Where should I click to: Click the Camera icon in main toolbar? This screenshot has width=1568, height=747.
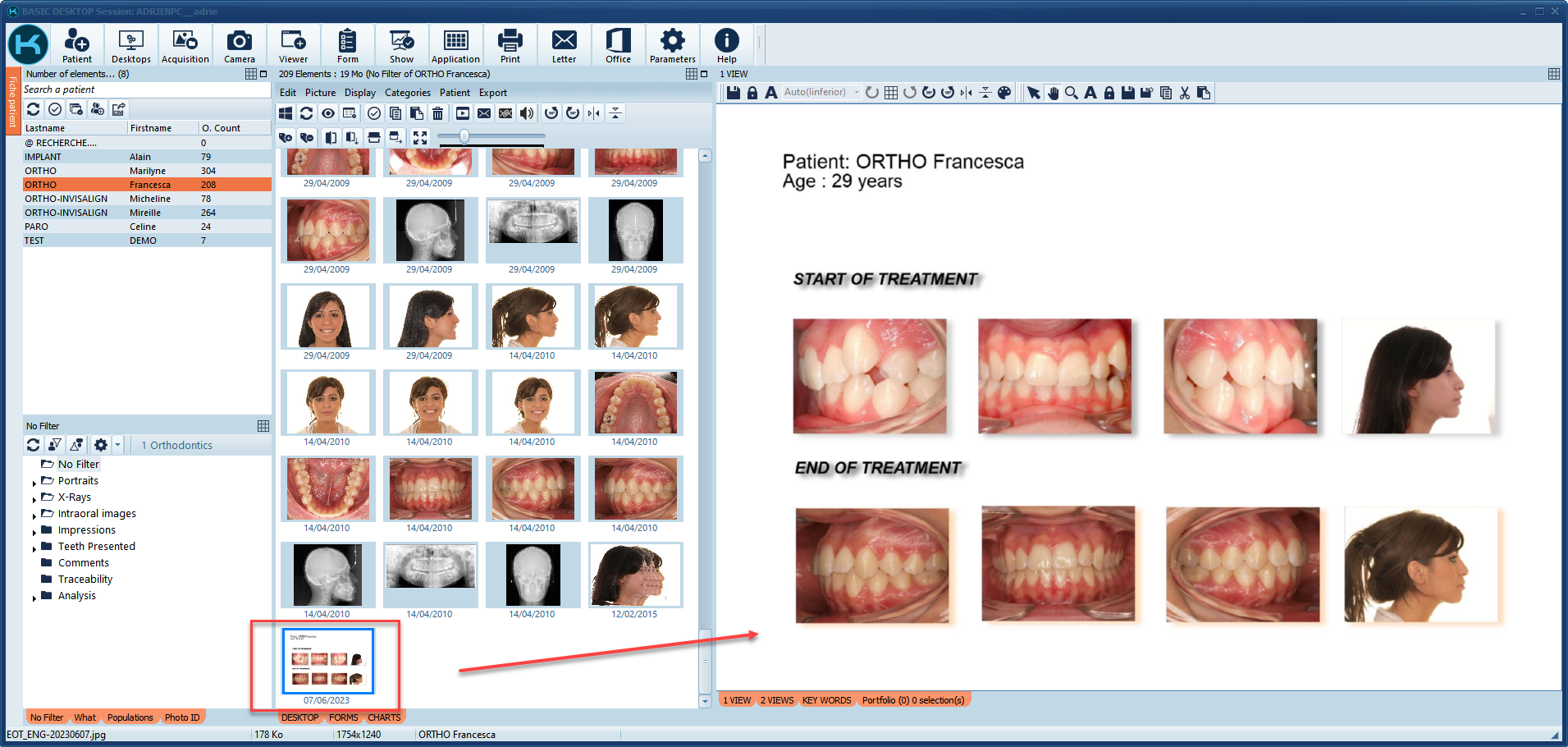tap(239, 45)
